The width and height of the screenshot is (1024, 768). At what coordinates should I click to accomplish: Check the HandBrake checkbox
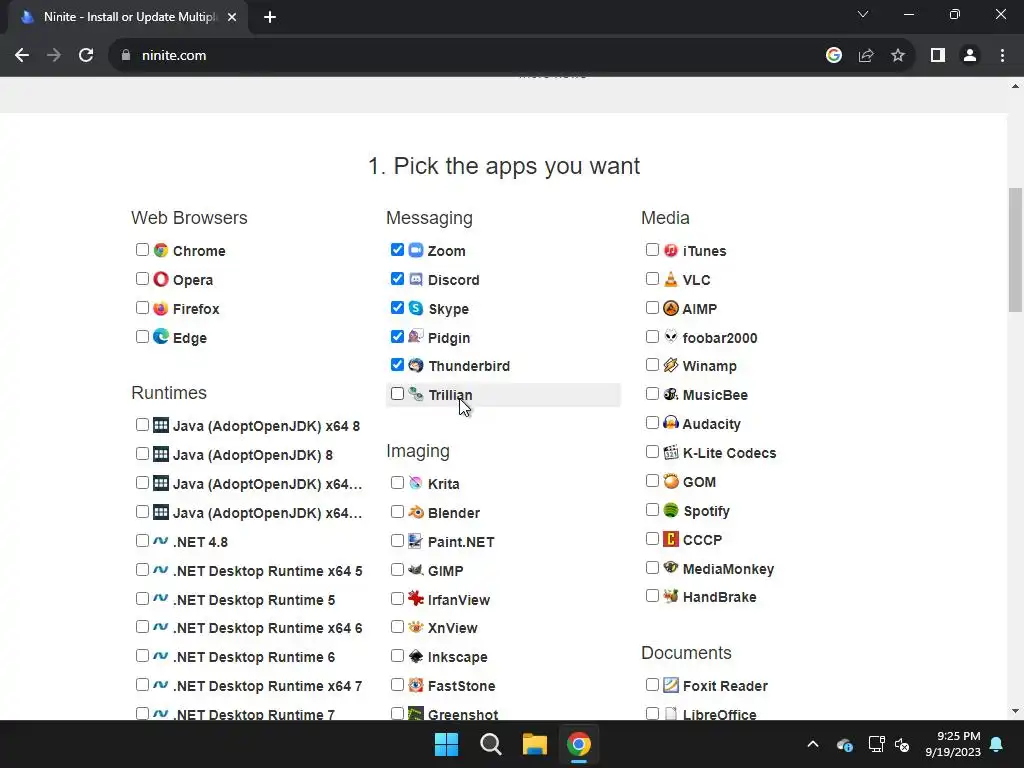pos(652,596)
